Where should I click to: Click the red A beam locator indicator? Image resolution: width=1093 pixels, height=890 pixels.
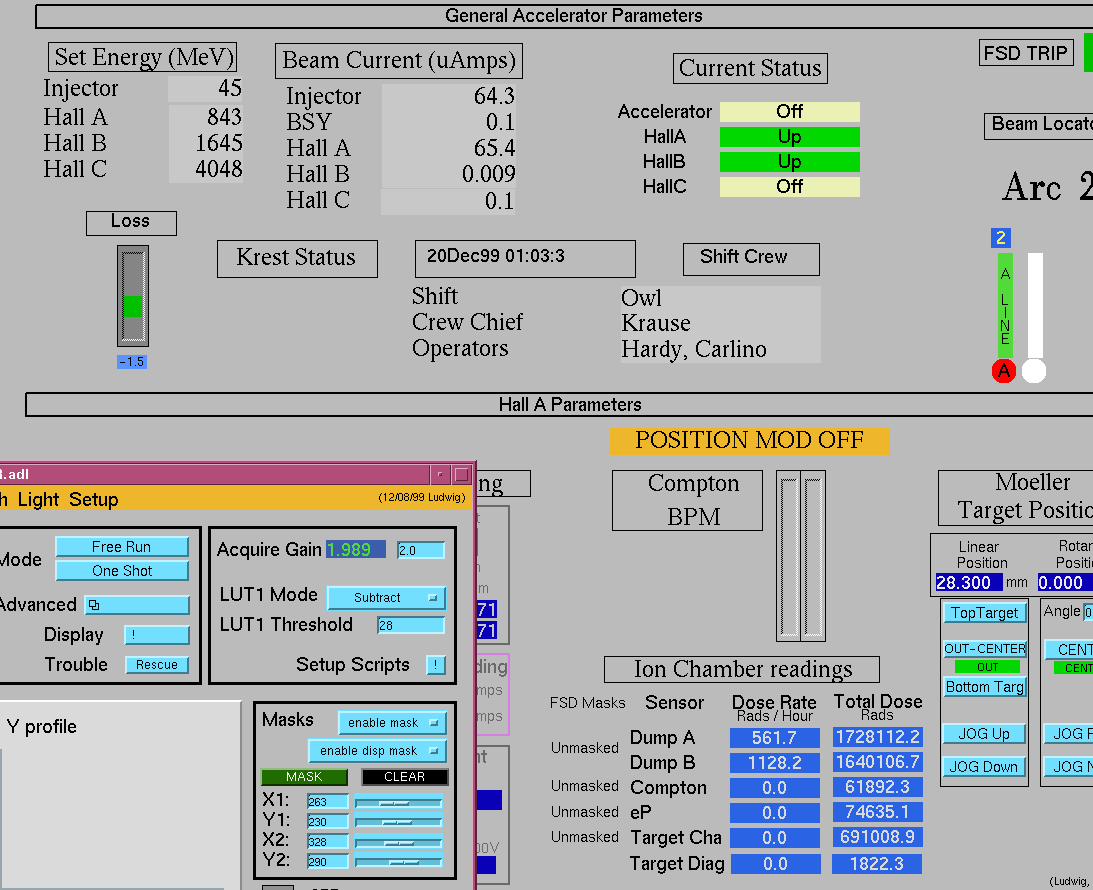[x=1004, y=371]
